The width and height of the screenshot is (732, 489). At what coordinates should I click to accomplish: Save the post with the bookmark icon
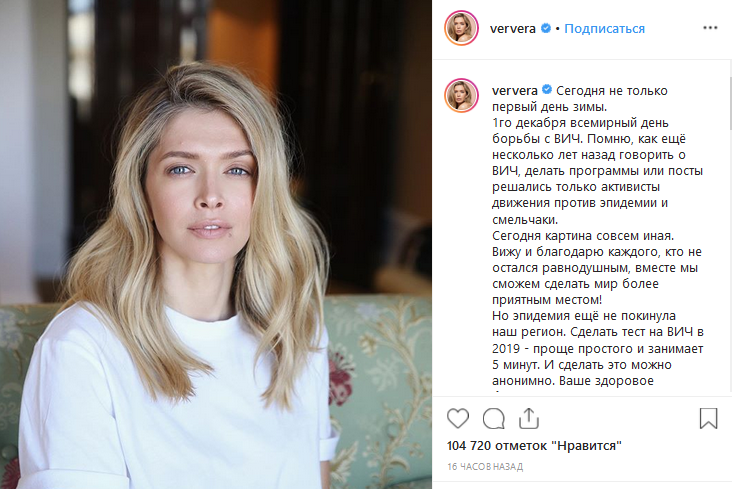pos(708,418)
